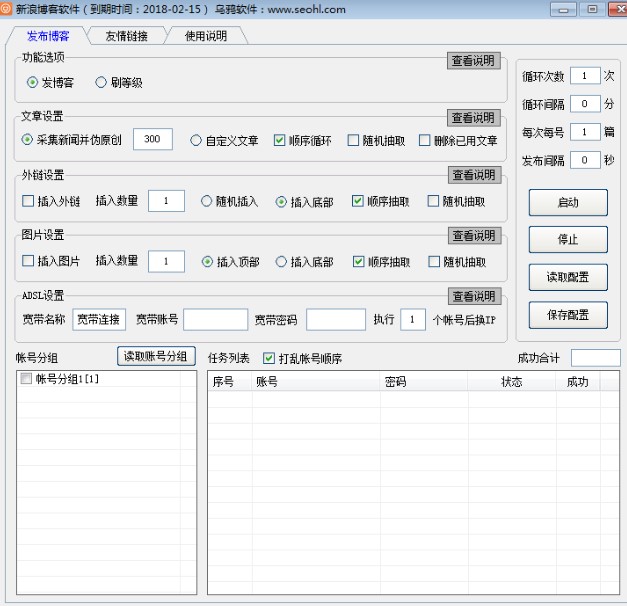Click the 停止 button

tap(568, 240)
